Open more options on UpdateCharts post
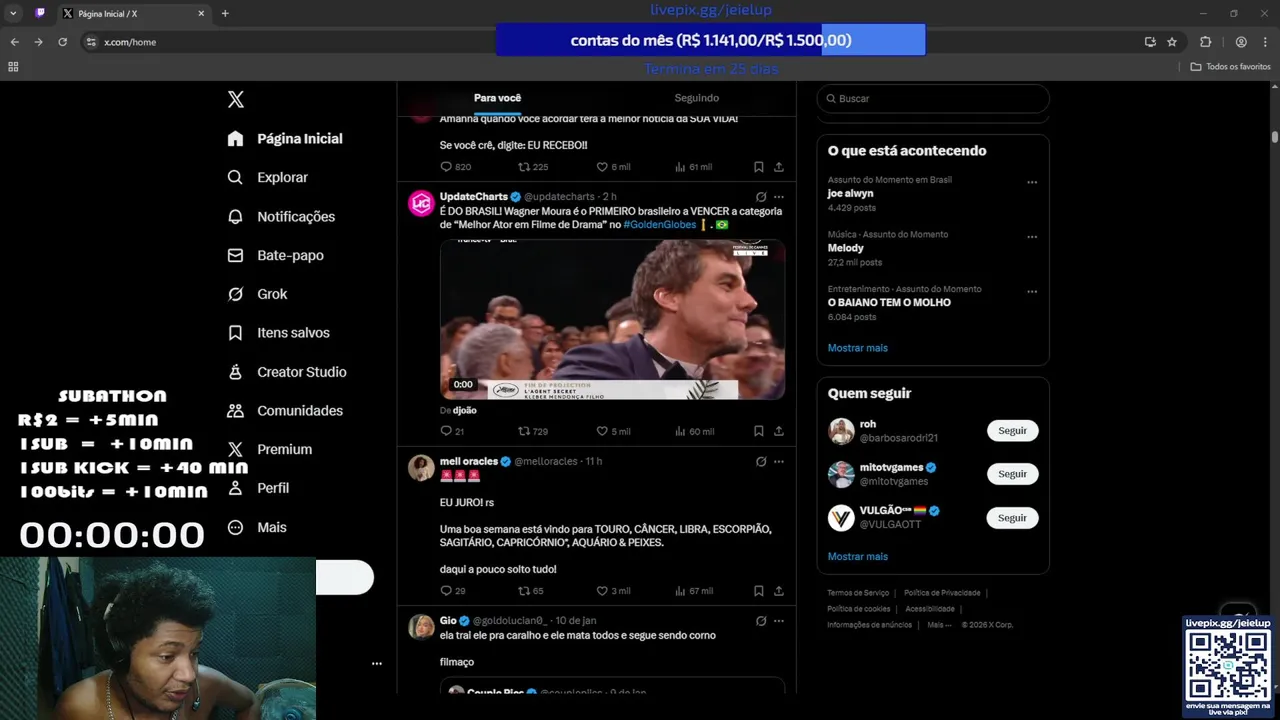Viewport: 1280px width, 720px height. [779, 197]
